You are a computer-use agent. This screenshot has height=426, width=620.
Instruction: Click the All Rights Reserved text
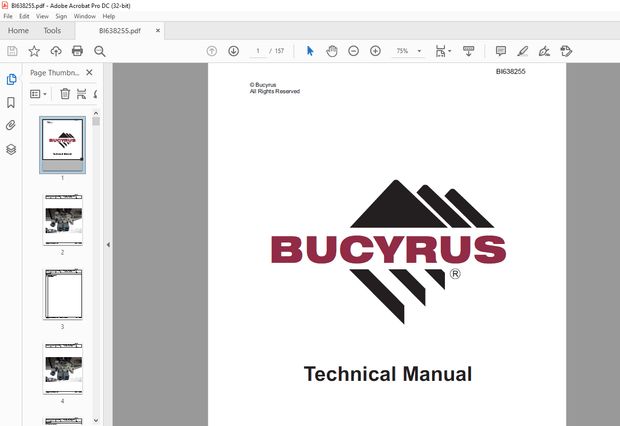(x=275, y=91)
